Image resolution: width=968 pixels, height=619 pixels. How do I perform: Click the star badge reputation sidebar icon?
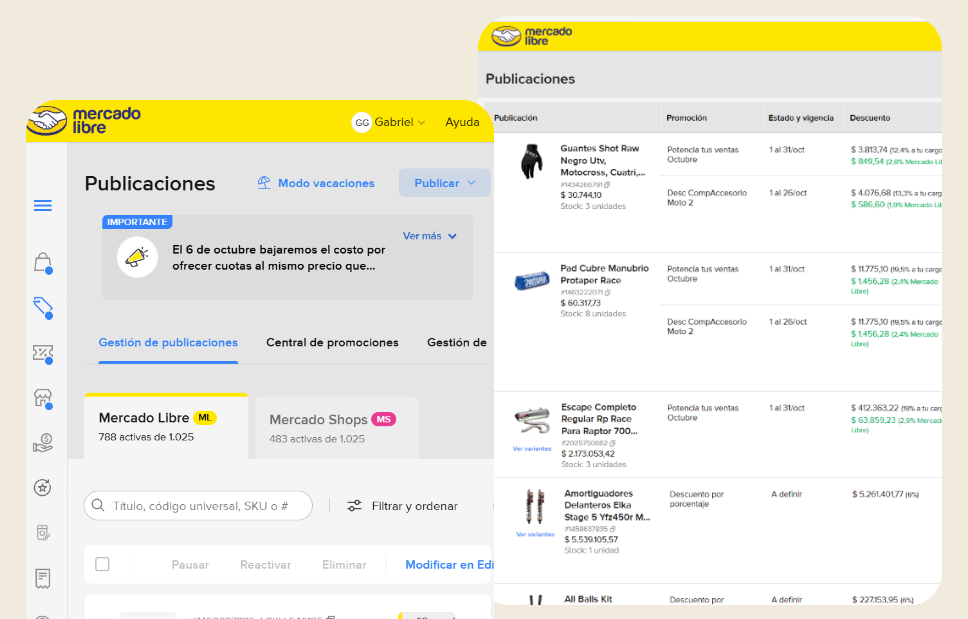(42, 487)
